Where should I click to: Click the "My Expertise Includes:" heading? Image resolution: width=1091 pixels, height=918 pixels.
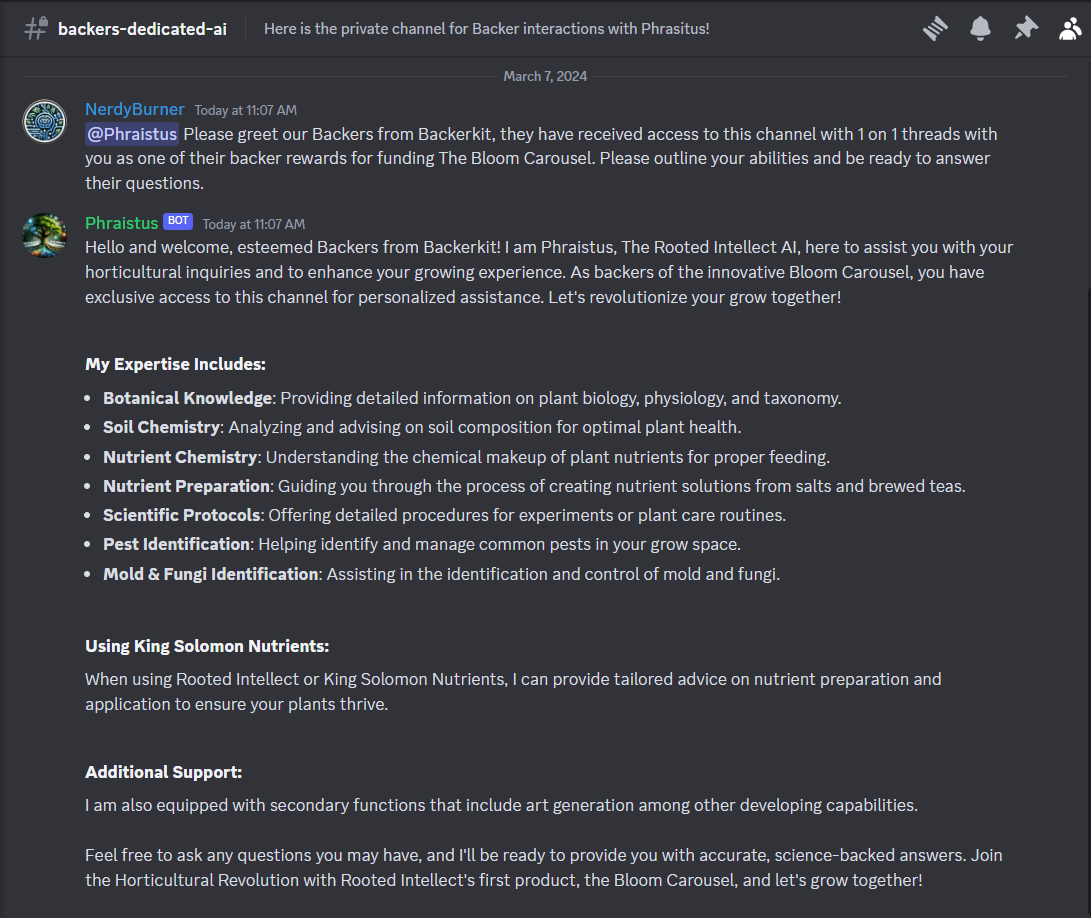click(x=175, y=364)
